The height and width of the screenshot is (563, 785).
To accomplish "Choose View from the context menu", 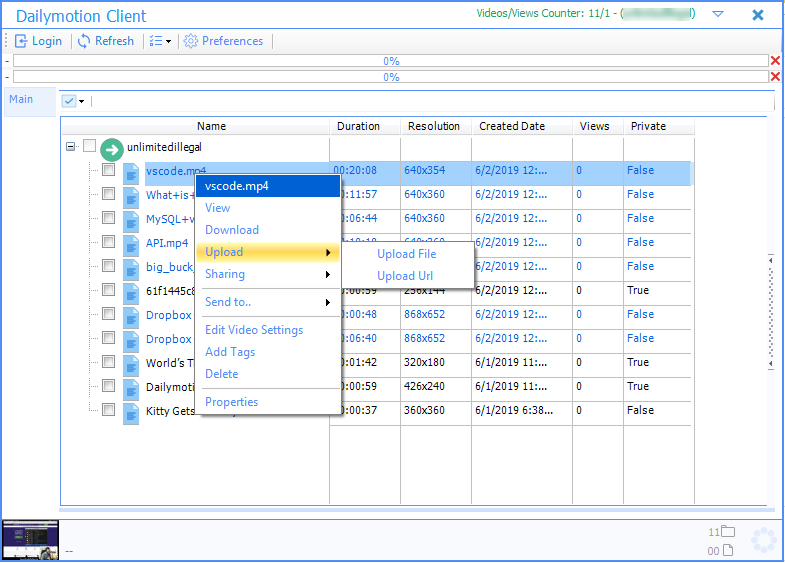I will [218, 208].
